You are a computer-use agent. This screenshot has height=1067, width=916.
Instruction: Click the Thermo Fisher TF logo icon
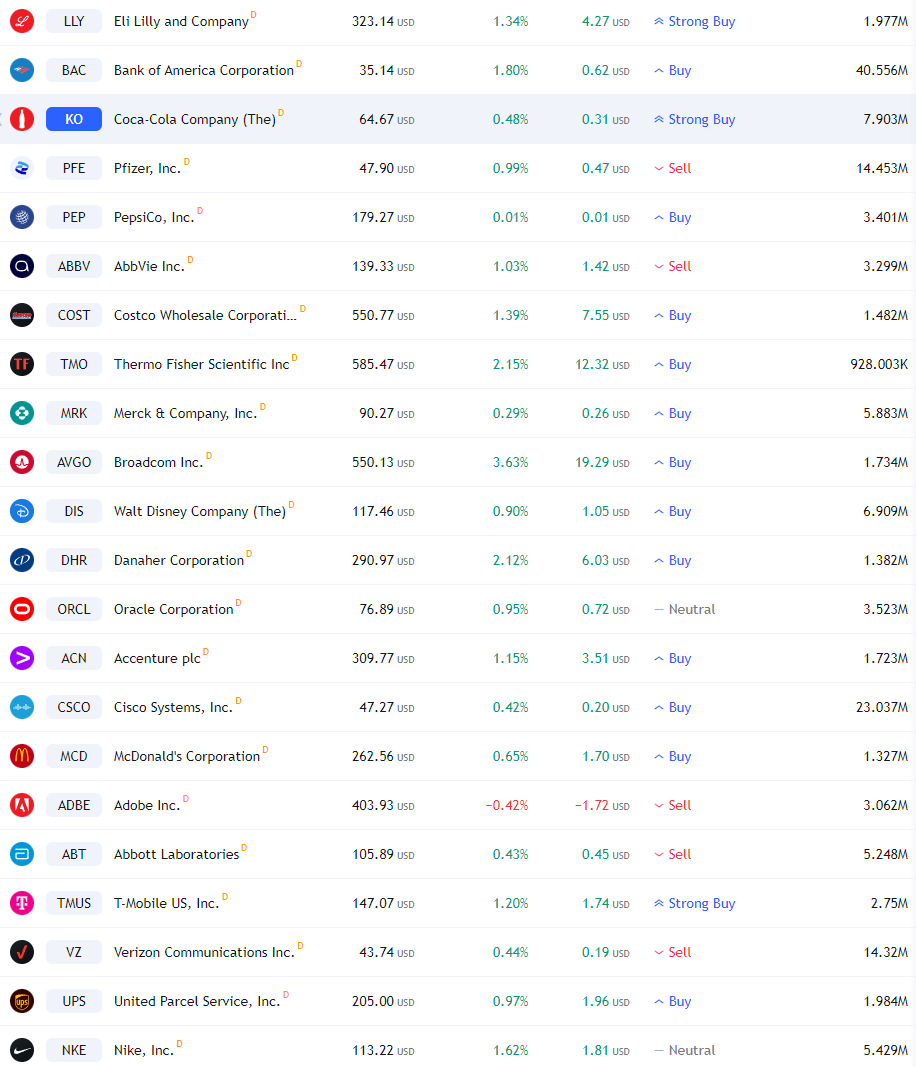point(22,364)
